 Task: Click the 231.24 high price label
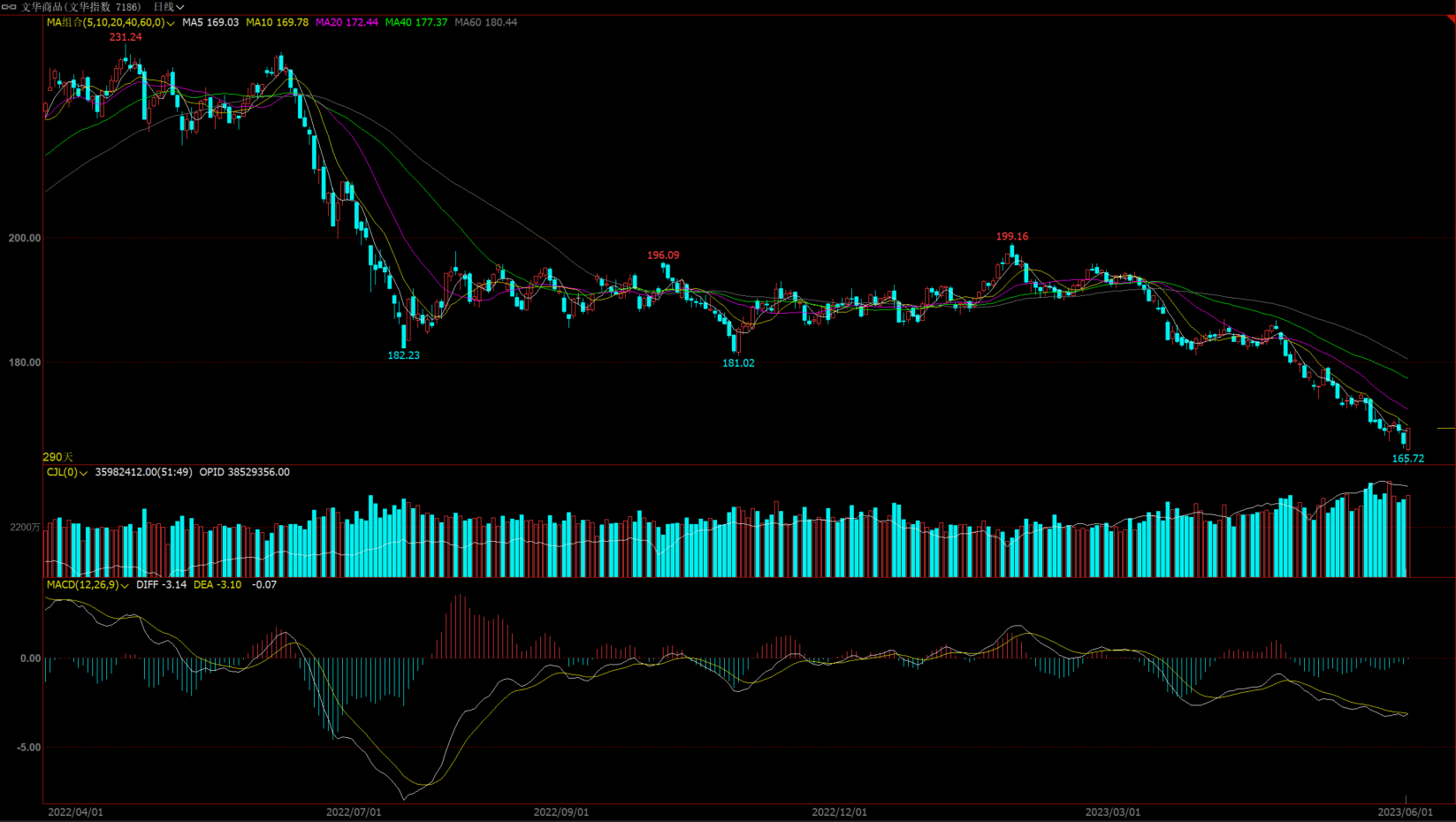126,37
